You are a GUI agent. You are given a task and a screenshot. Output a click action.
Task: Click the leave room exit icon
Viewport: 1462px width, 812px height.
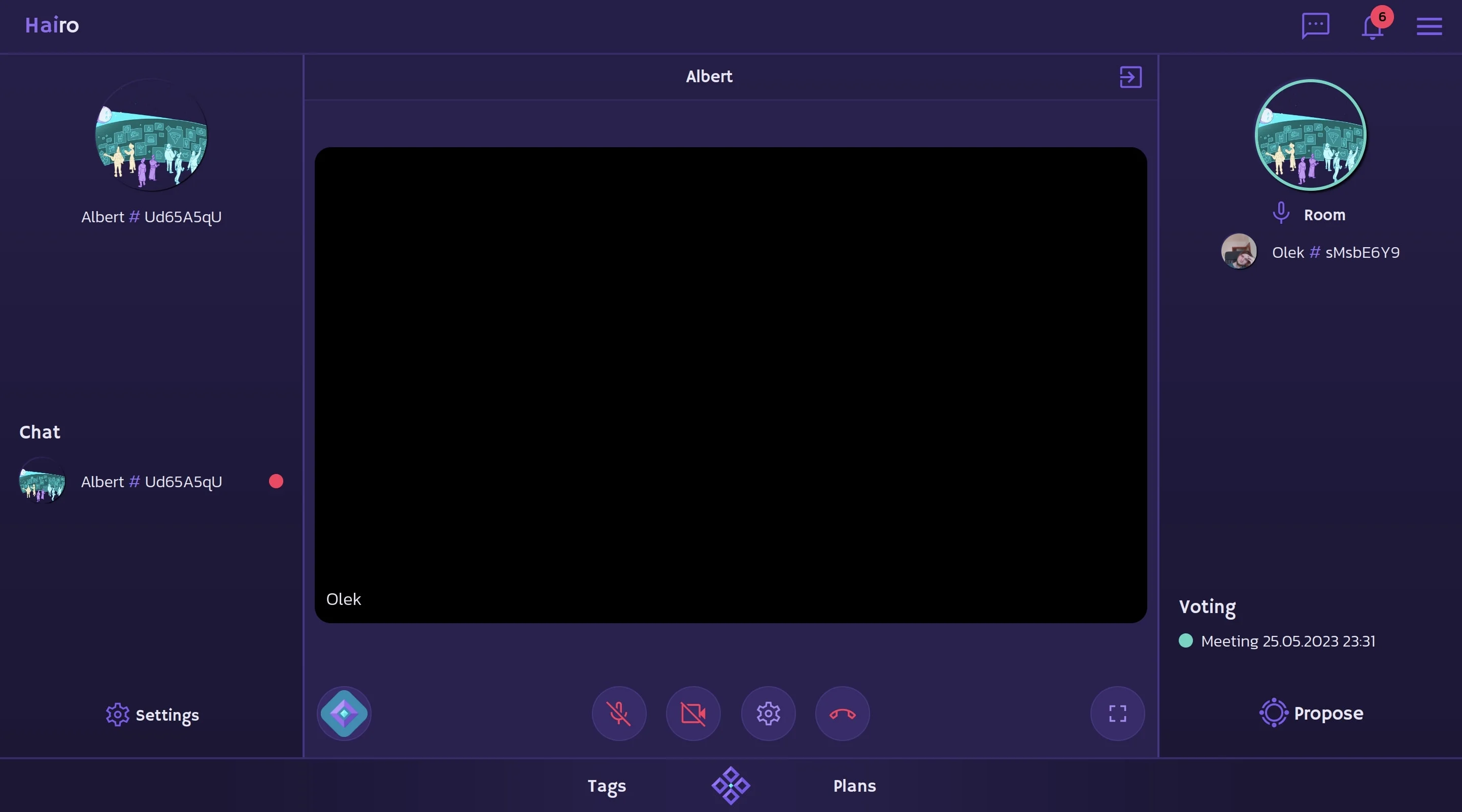click(1130, 77)
